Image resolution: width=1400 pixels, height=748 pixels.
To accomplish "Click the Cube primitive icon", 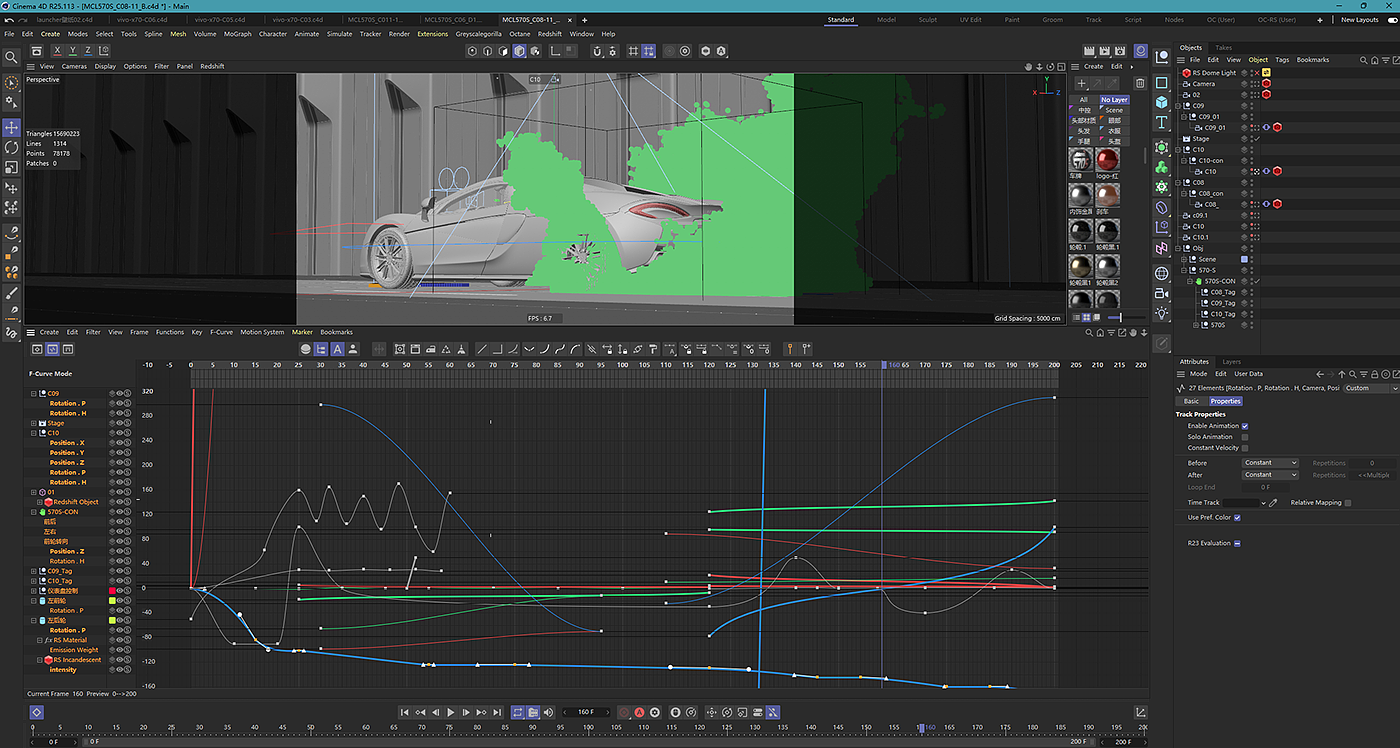I will (1161, 102).
